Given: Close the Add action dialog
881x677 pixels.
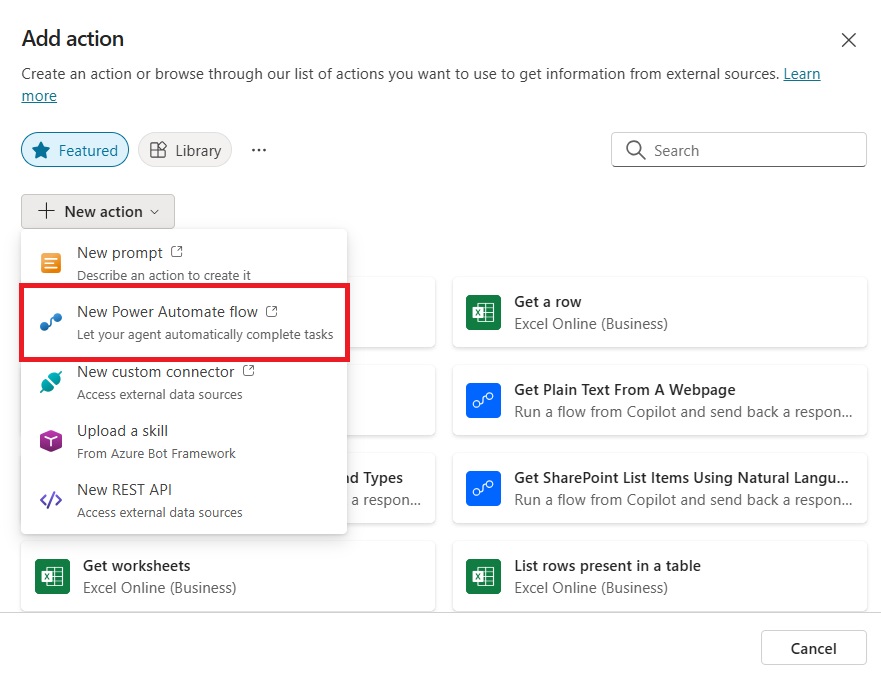Looking at the screenshot, I should pyautogui.click(x=848, y=40).
